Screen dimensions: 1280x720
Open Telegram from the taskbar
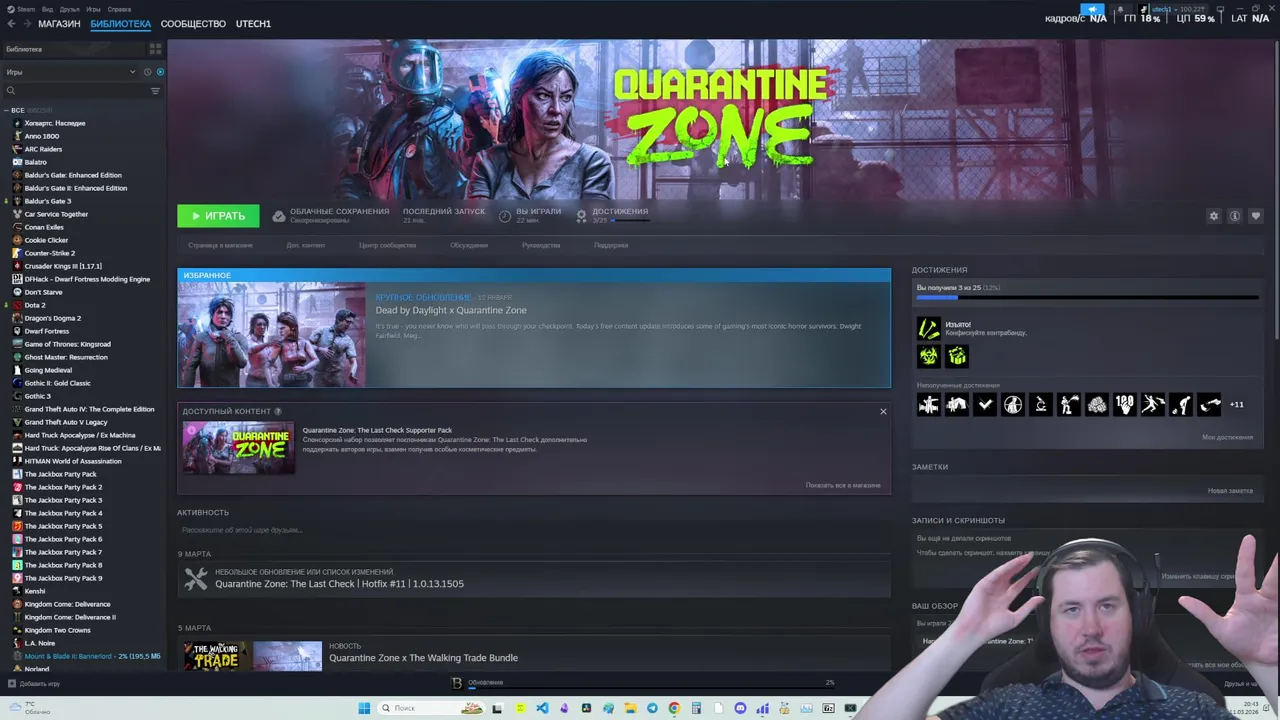652,708
